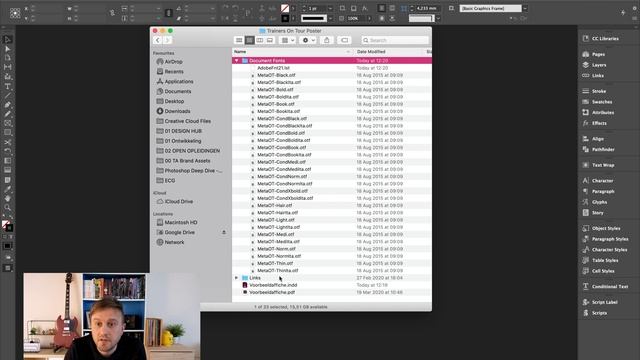Select the Type tool in InDesign toolbar
Viewport: 640px width, 360px height.
tap(7, 87)
